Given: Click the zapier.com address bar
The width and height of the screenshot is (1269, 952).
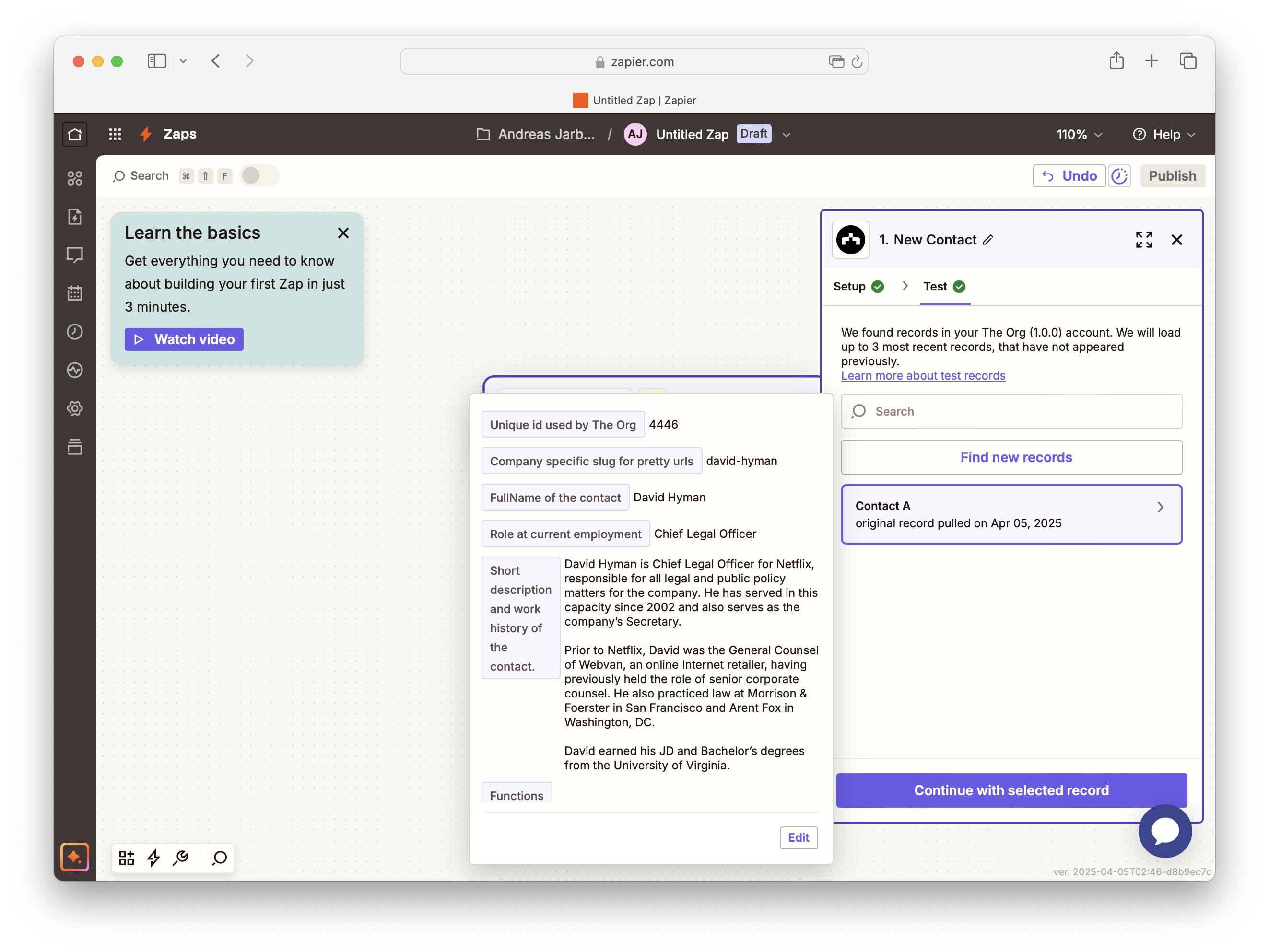Looking at the screenshot, I should [x=634, y=61].
